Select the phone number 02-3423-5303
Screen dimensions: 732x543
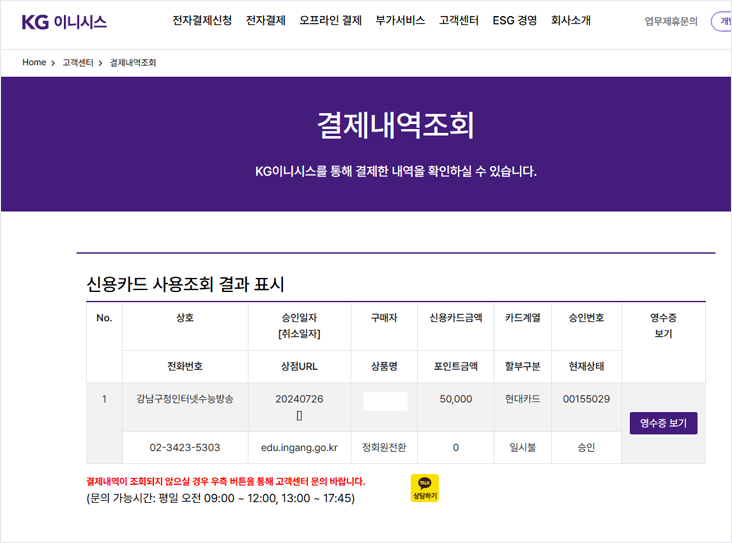tap(185, 447)
